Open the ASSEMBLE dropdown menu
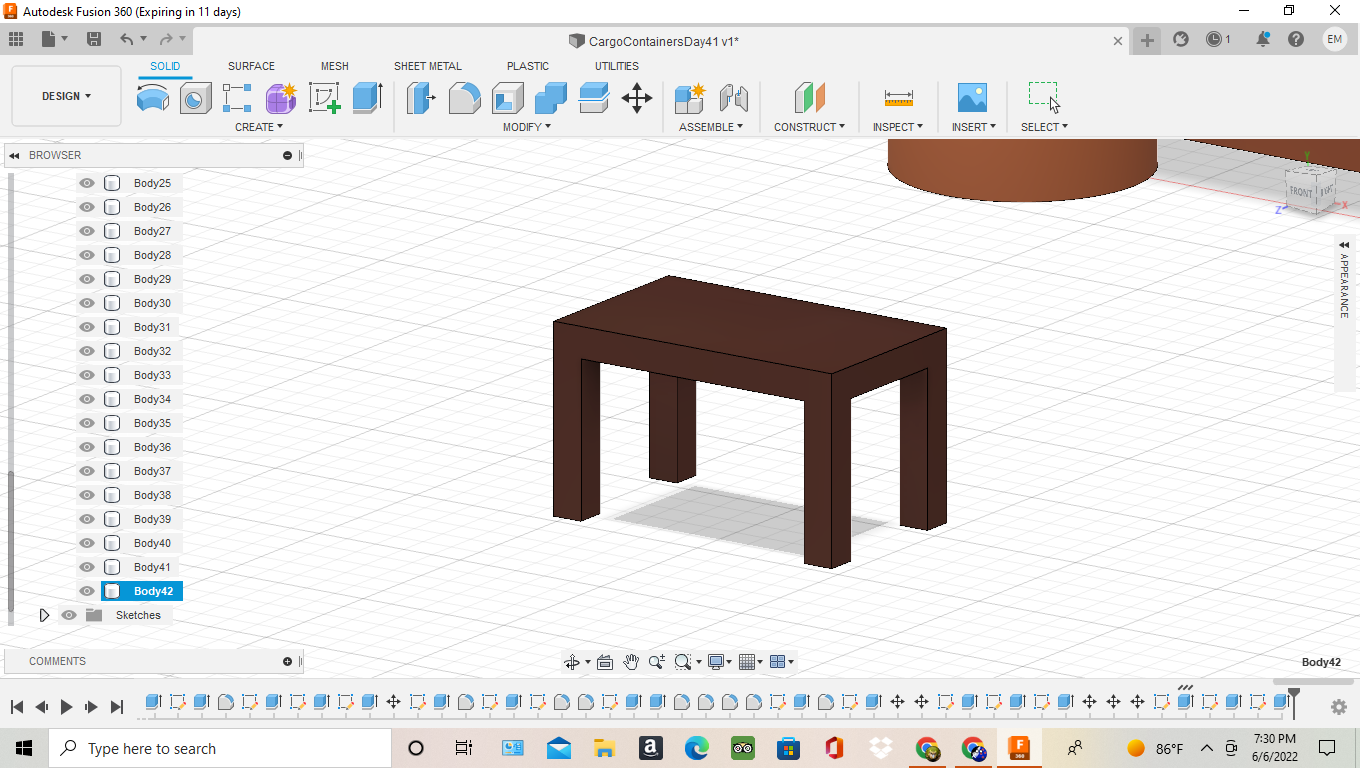This screenshot has height=768, width=1360. coord(711,127)
